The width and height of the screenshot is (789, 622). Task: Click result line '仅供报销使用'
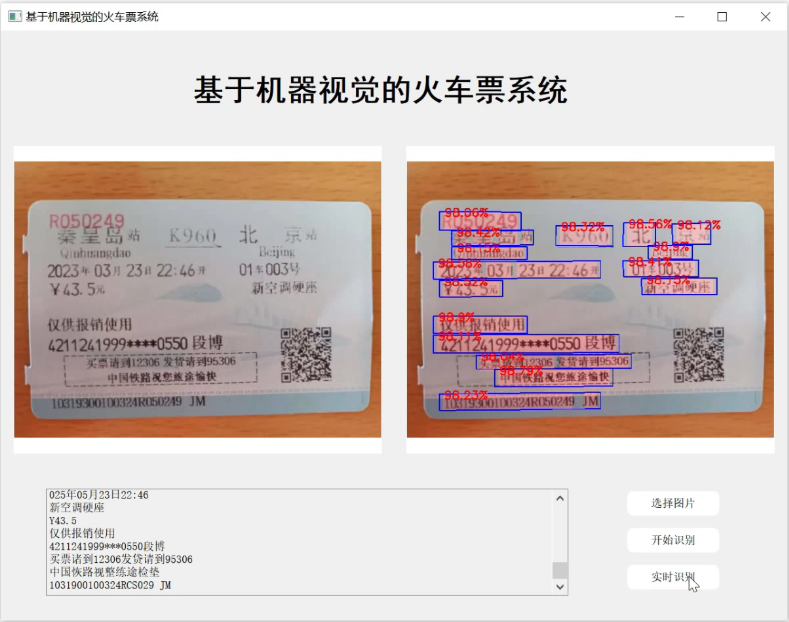82,533
